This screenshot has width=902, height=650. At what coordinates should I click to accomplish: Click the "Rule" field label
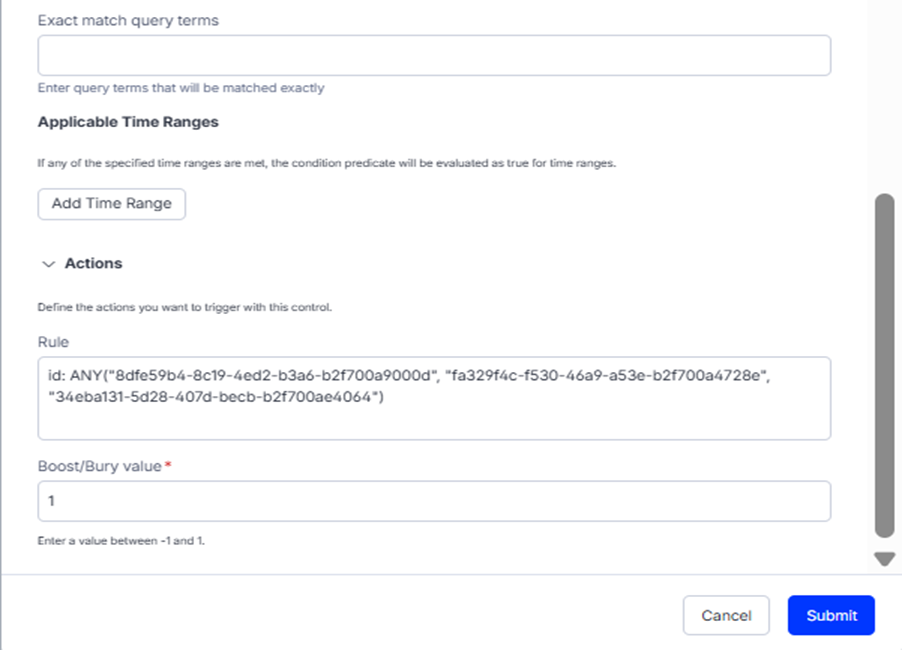click(x=53, y=342)
